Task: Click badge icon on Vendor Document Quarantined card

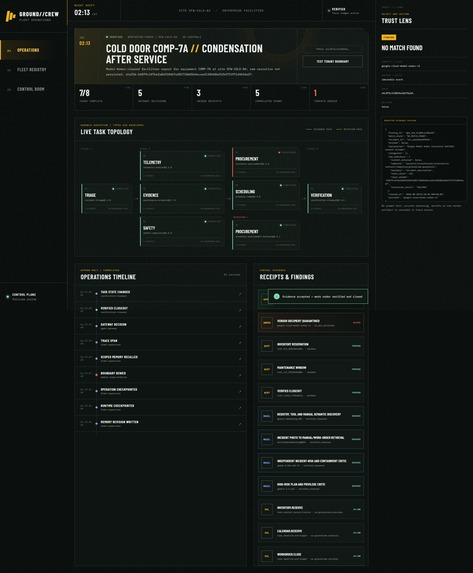Action: point(267,323)
